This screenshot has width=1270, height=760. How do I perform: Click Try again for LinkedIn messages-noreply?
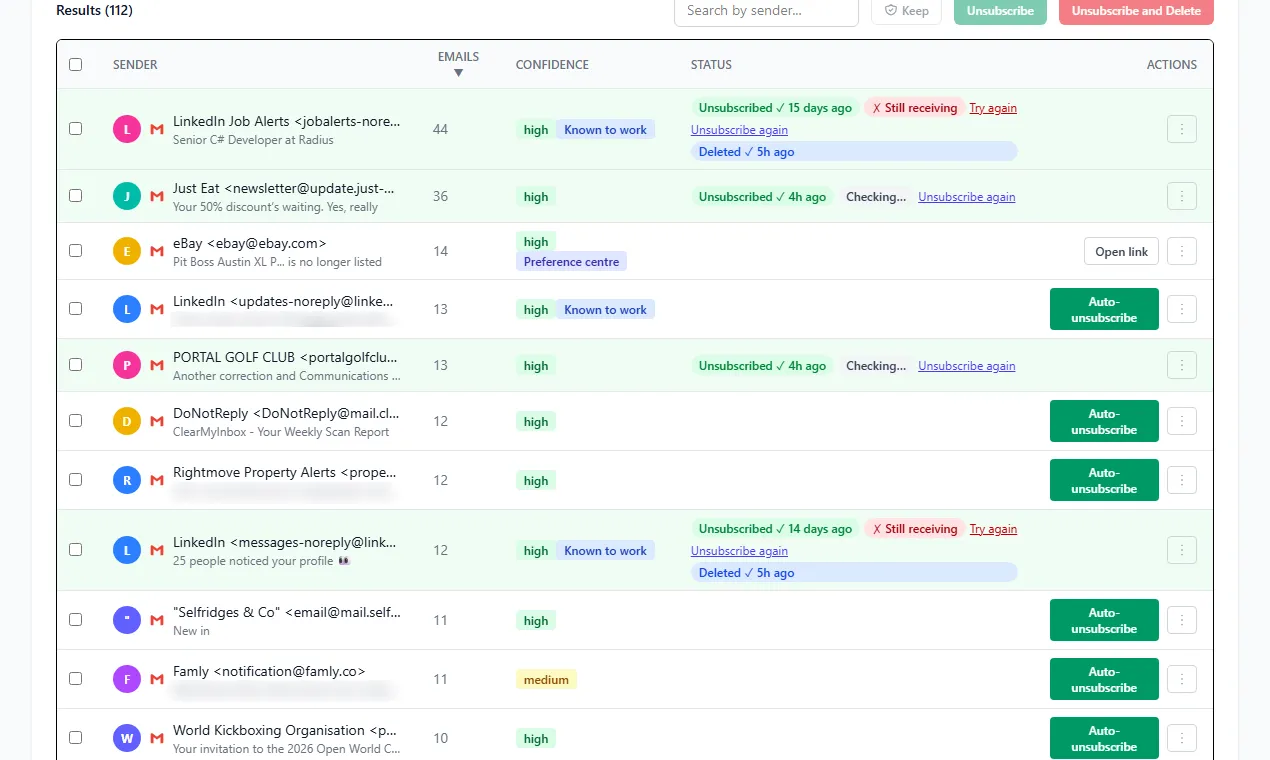[993, 529]
